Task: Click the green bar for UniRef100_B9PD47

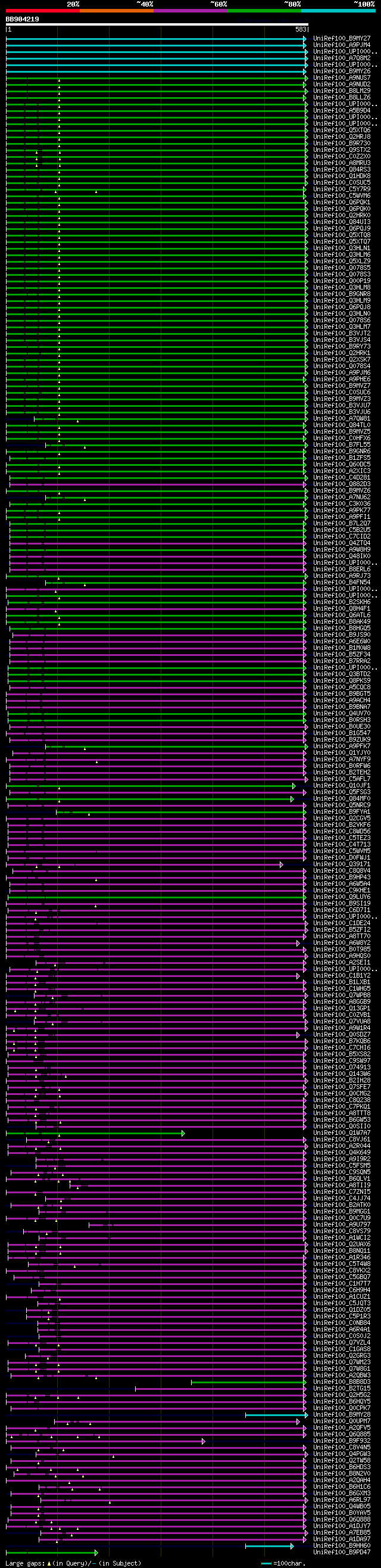Action: pyautogui.click(x=52, y=1553)
